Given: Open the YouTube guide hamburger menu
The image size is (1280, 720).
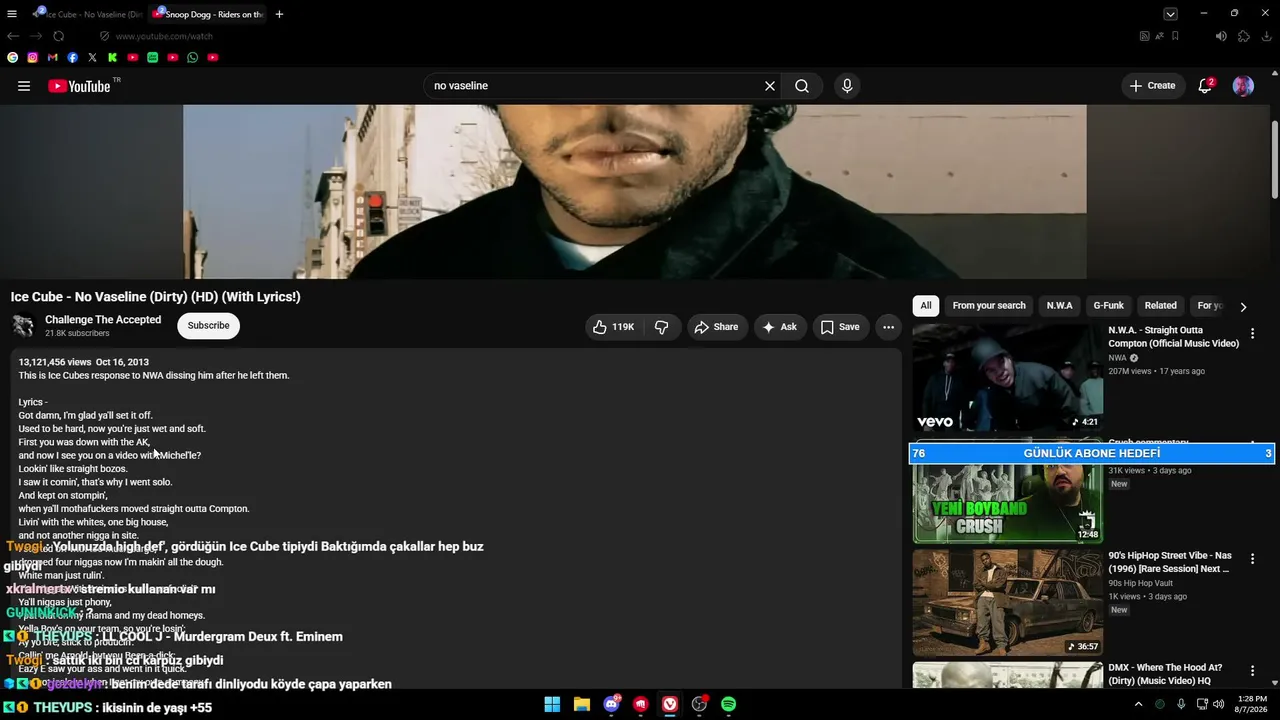Looking at the screenshot, I should 24,86.
